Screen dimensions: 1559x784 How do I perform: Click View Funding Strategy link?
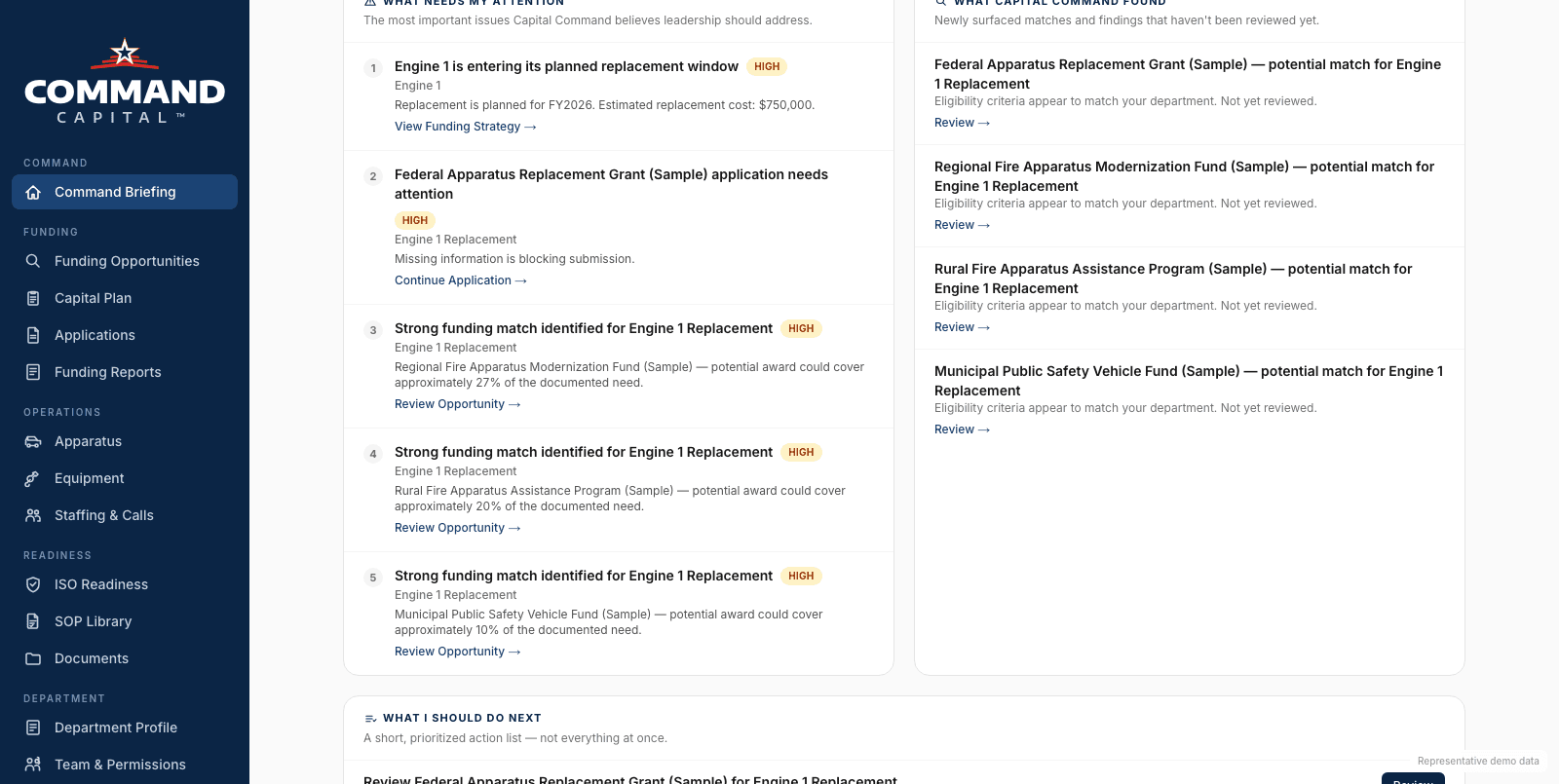[466, 127]
